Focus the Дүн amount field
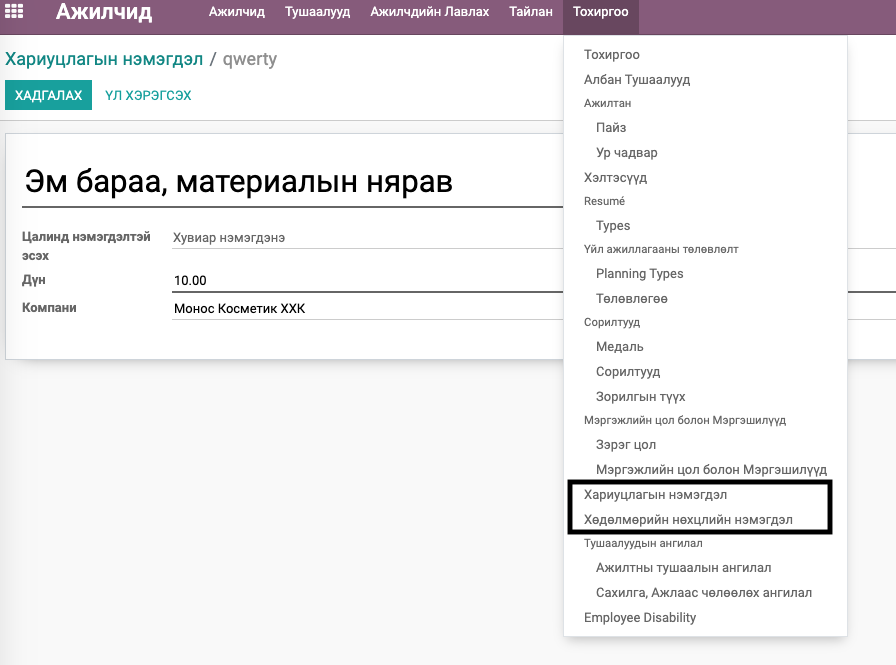Image resolution: width=896 pixels, height=665 pixels. (367, 281)
